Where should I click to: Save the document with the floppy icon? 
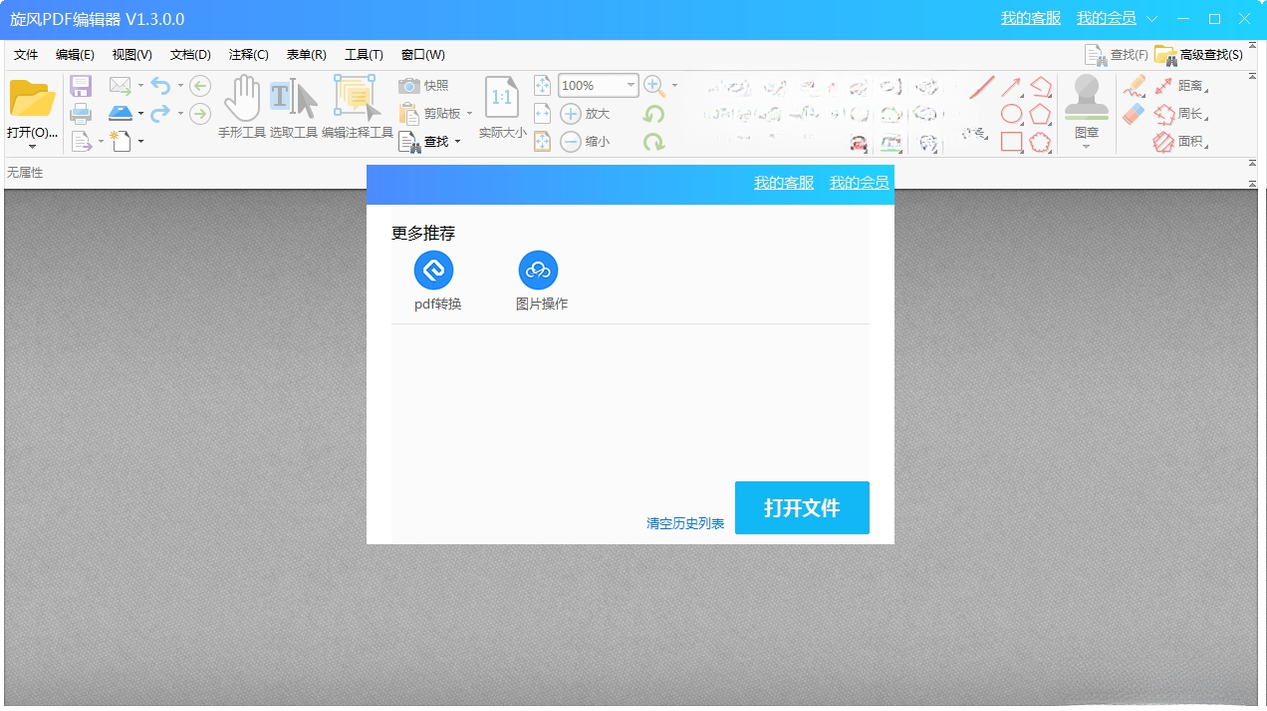coord(81,86)
